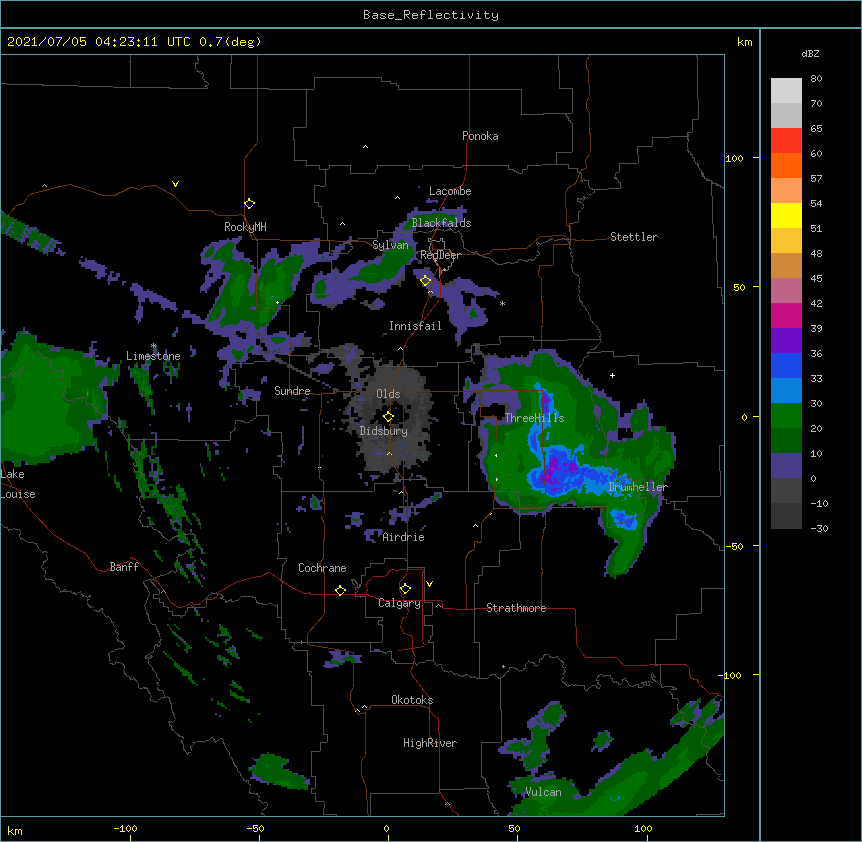This screenshot has height=842, width=862.
Task: Select the yellow diamond marker between Olds and Didsbury
Action: (388, 417)
